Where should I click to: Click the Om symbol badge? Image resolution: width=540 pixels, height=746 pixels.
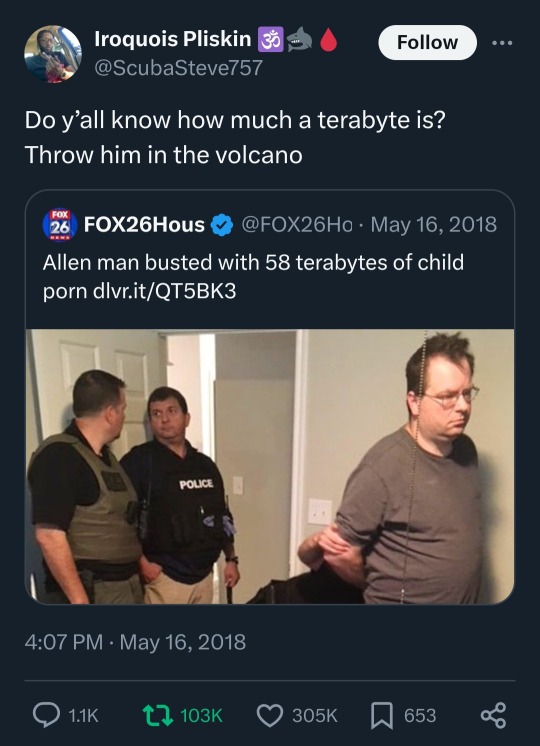pos(271,39)
